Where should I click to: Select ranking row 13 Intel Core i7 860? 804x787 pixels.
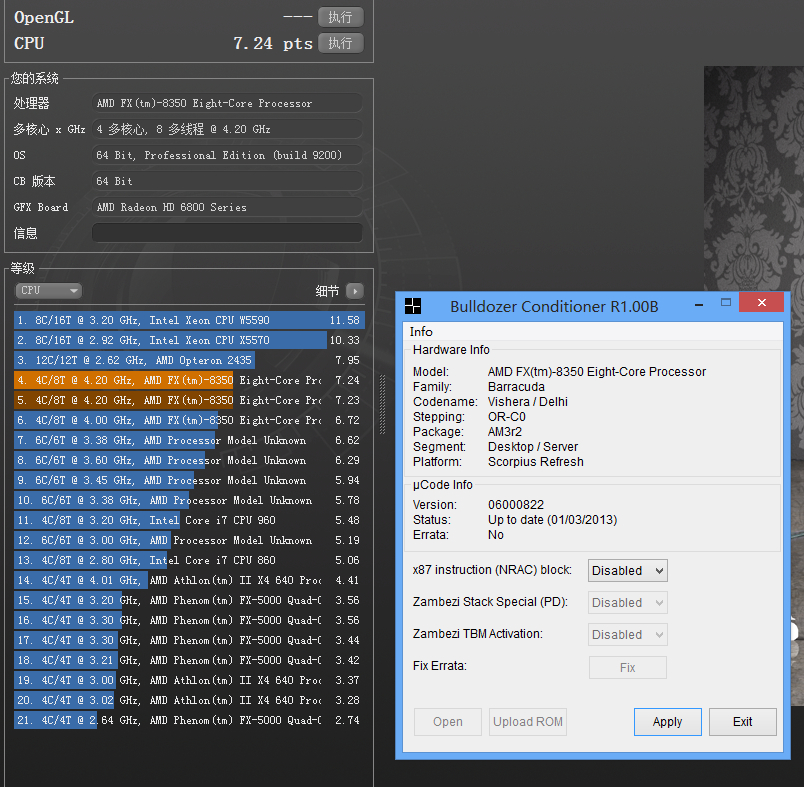pyautogui.click(x=189, y=560)
